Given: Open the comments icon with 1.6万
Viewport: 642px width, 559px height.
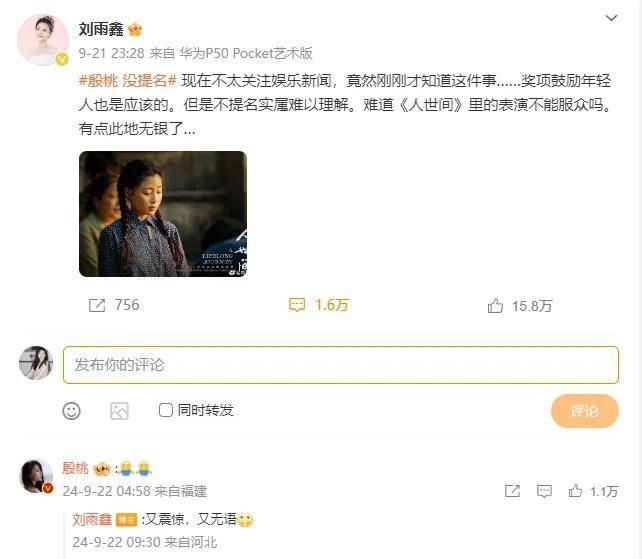Looking at the screenshot, I should pyautogui.click(x=297, y=305).
